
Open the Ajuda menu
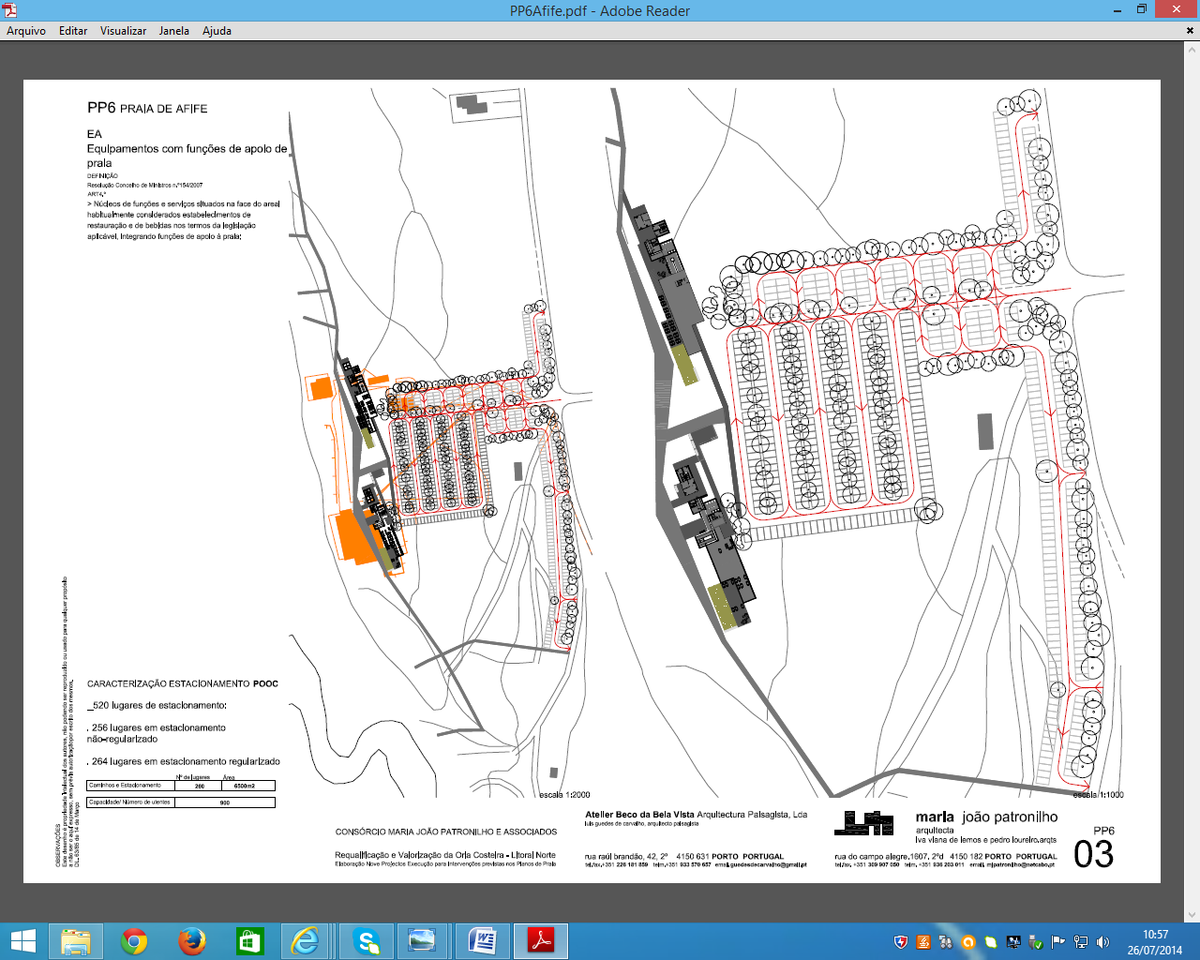pyautogui.click(x=217, y=31)
